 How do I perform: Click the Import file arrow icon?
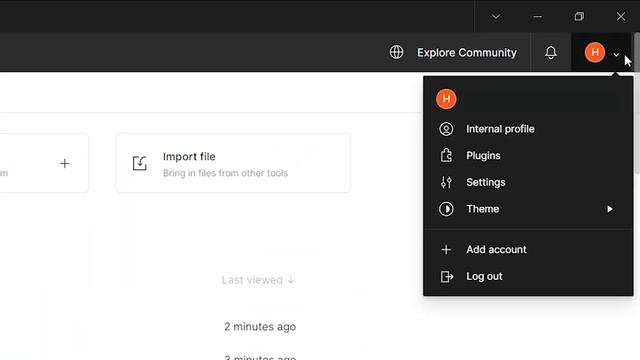click(x=140, y=163)
